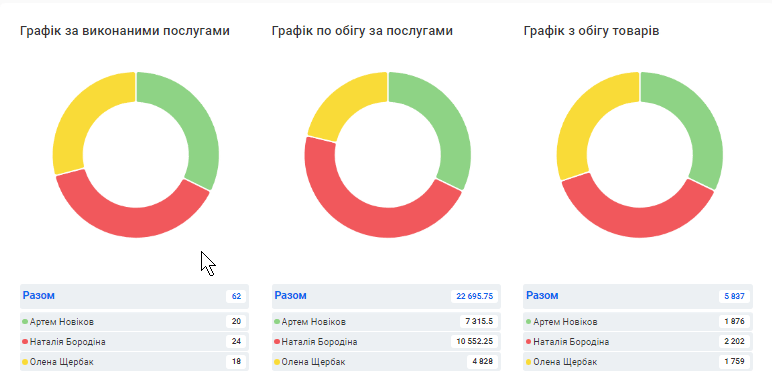
Task: Click the value badge 62
Action: 236,296
